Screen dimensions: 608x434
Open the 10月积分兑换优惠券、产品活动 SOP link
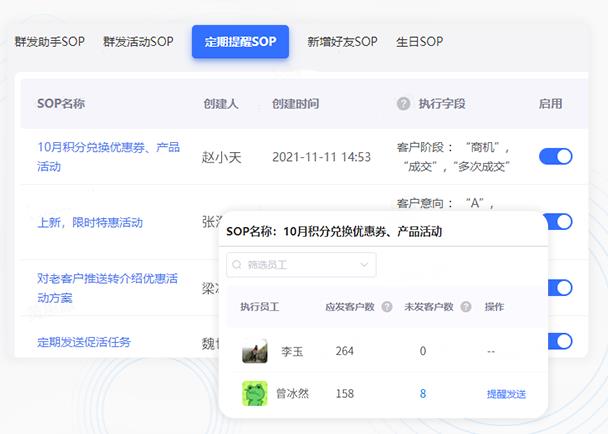click(108, 156)
